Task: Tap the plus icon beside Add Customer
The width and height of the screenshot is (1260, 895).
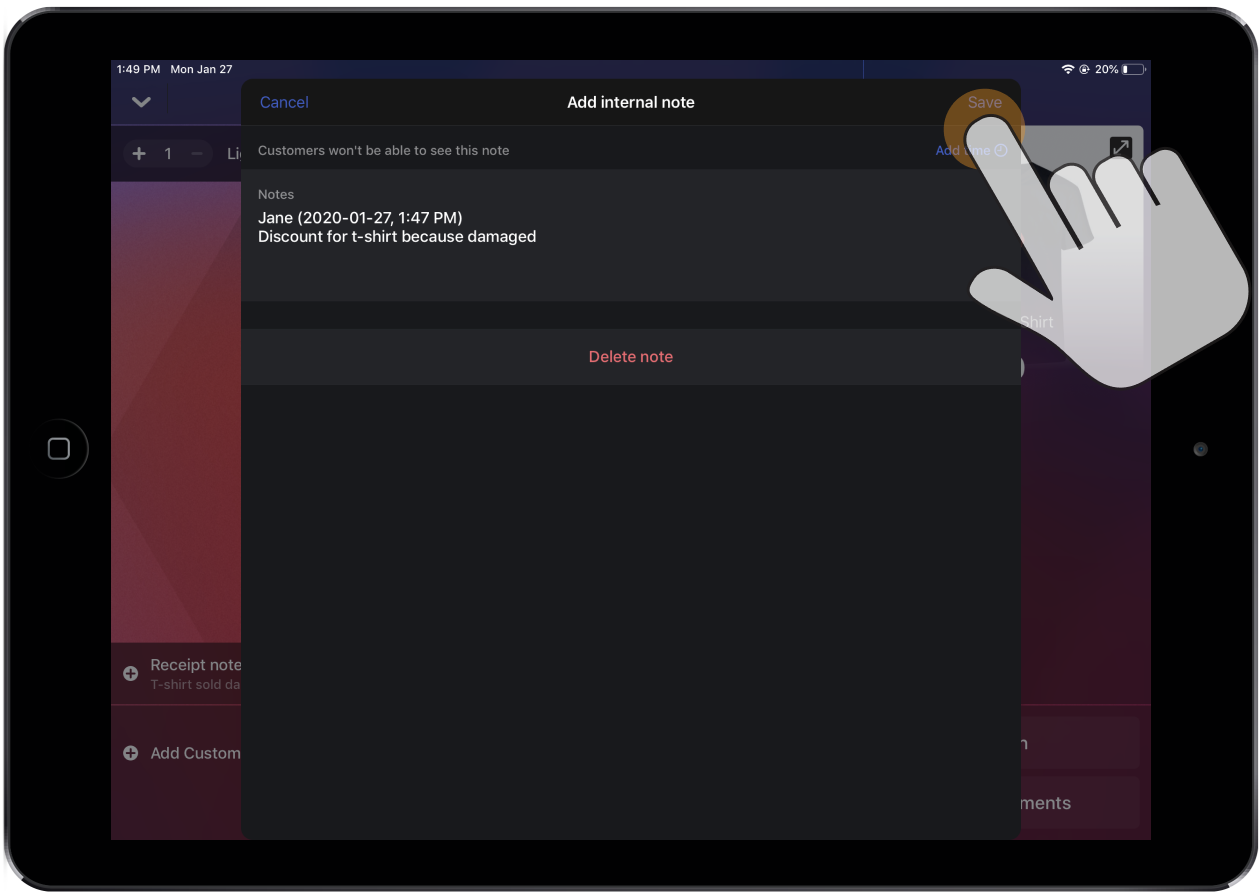Action: tap(130, 753)
